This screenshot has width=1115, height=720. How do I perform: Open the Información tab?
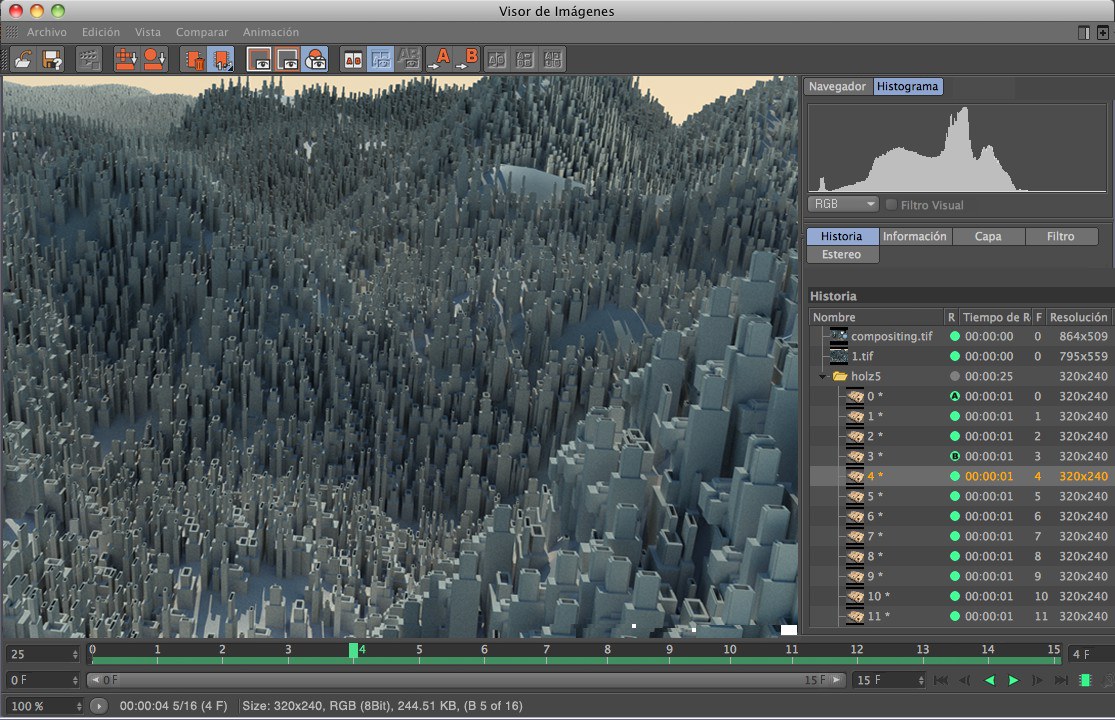pos(914,237)
